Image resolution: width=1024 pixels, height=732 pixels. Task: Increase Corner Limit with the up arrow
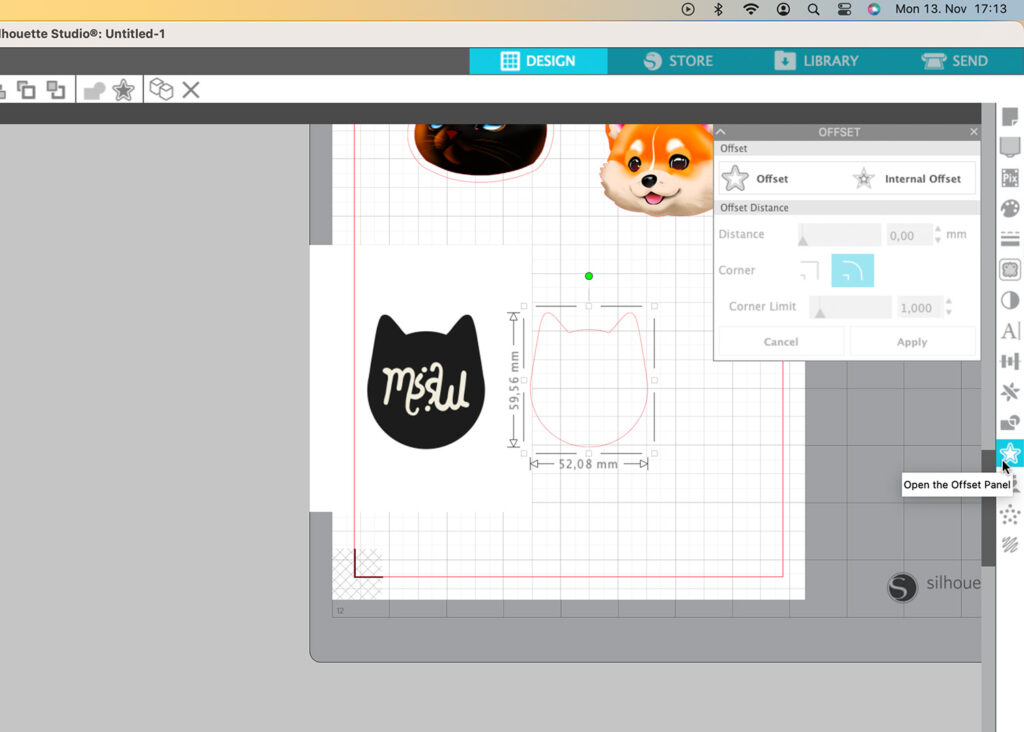(x=948, y=302)
